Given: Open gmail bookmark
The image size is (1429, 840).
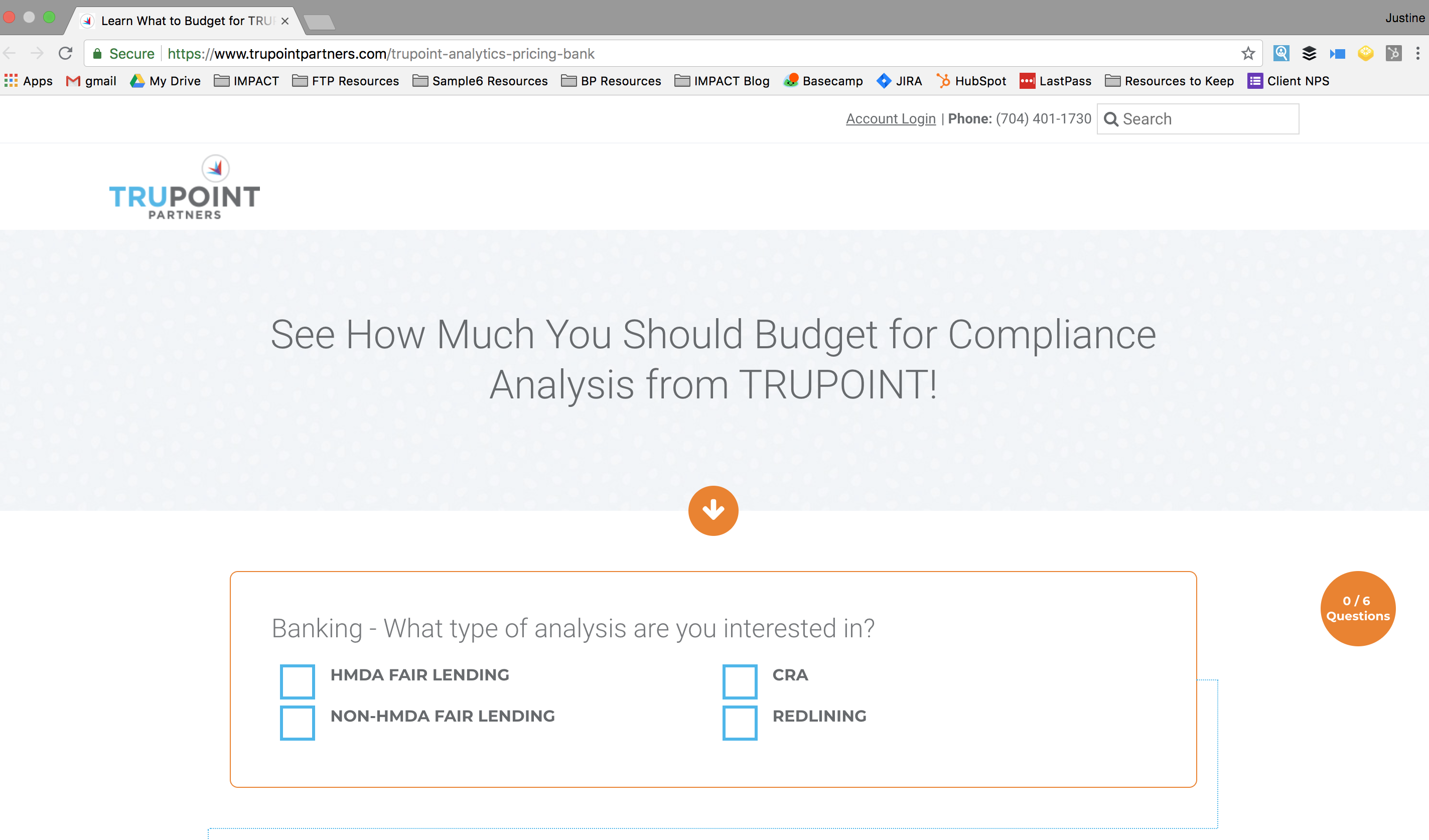Looking at the screenshot, I should click(x=91, y=81).
